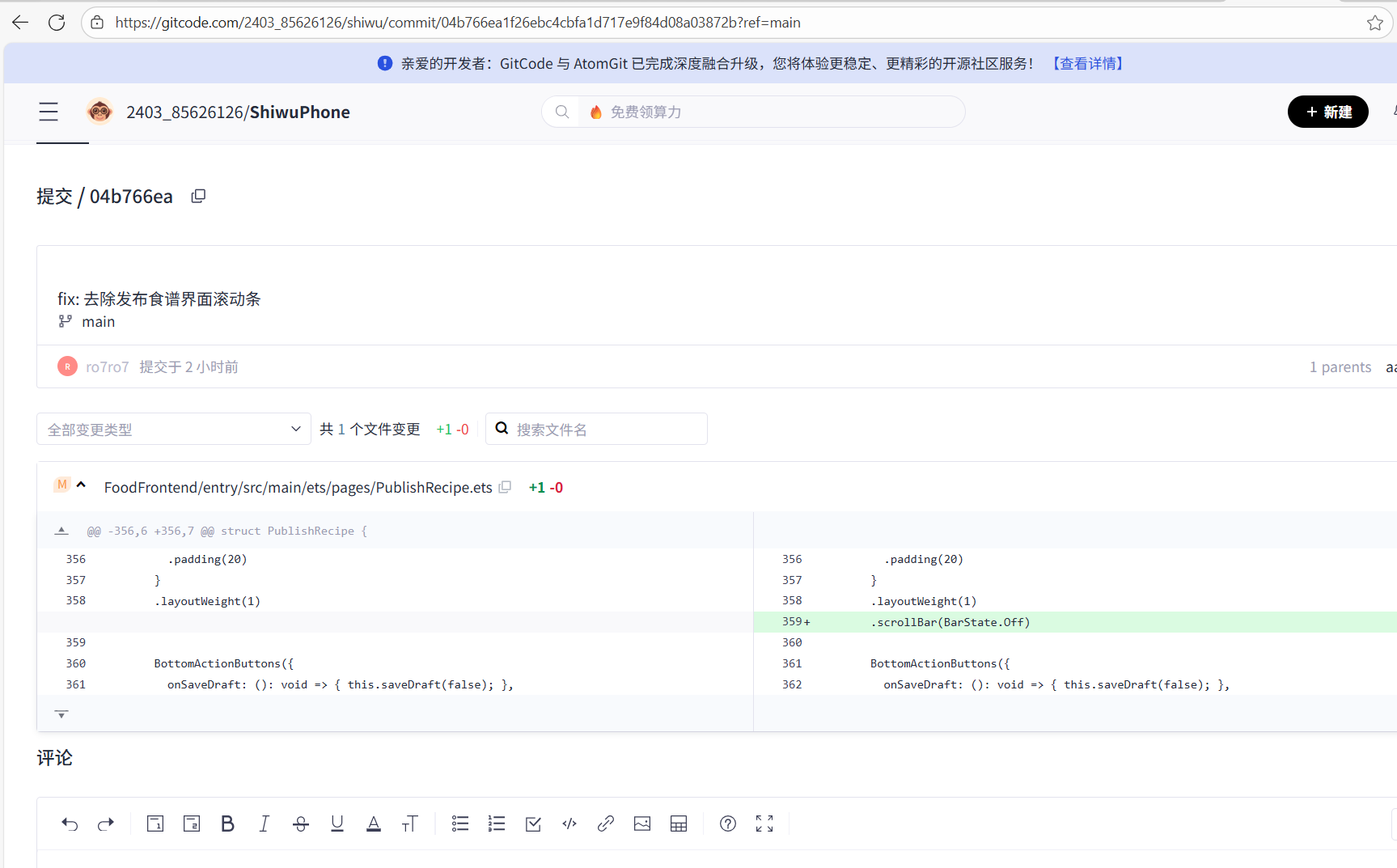The image size is (1397, 868).
Task: Focus the 搜索文件名 input field
Action: coord(596,429)
